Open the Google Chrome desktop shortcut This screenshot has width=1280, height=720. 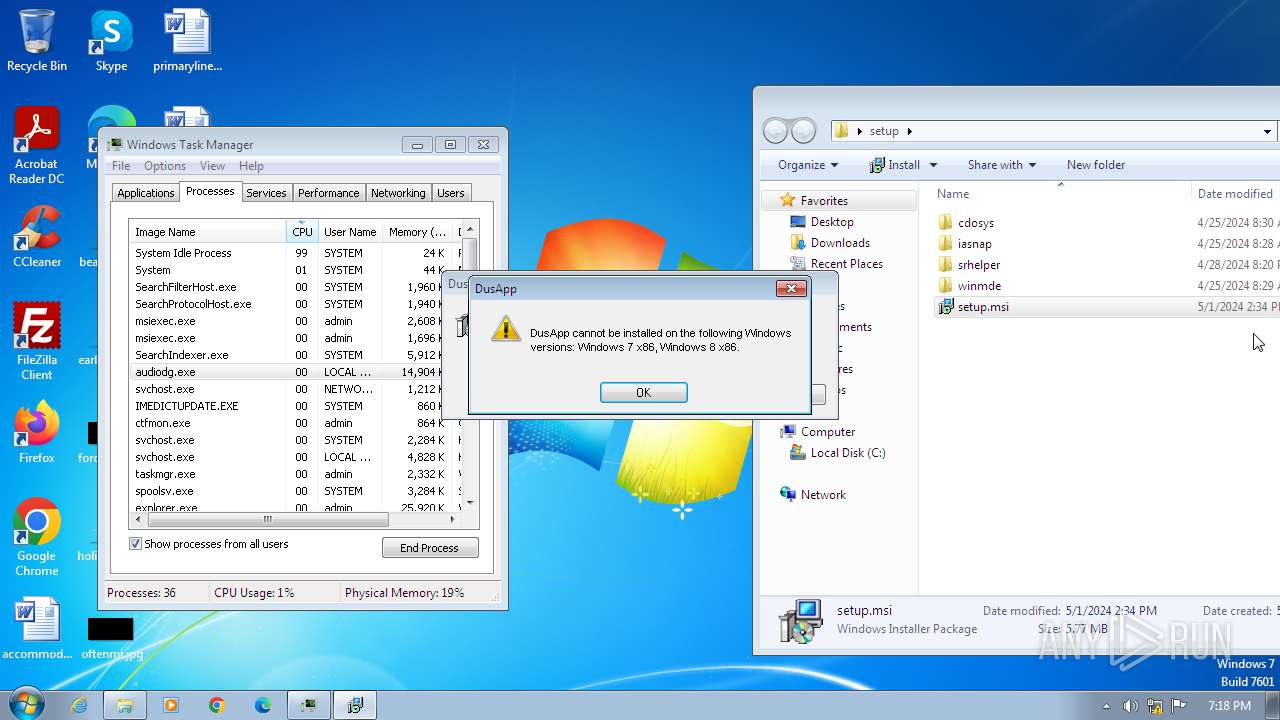pos(37,537)
